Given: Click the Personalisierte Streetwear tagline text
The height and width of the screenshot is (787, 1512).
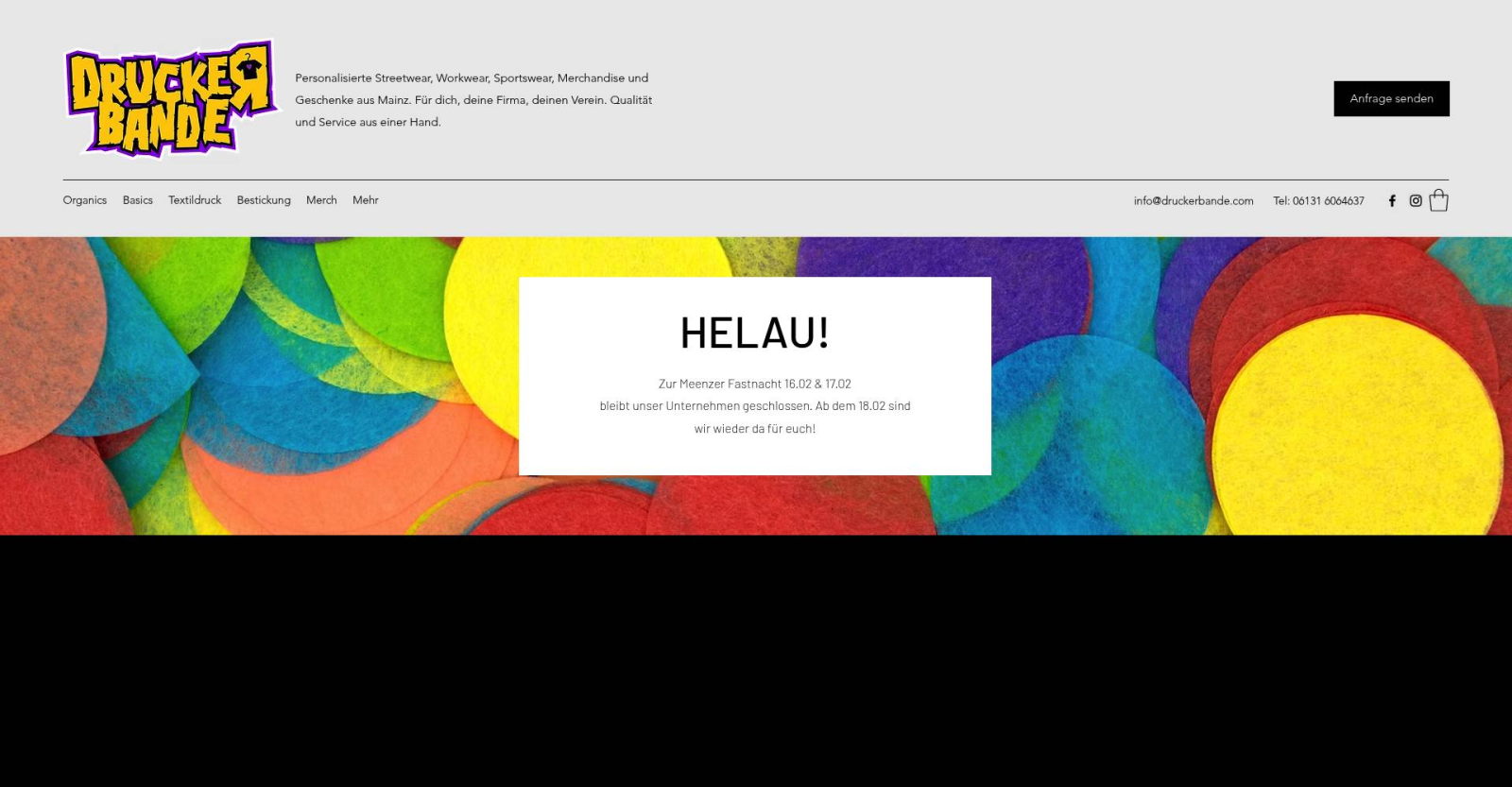Looking at the screenshot, I should pyautogui.click(x=473, y=100).
